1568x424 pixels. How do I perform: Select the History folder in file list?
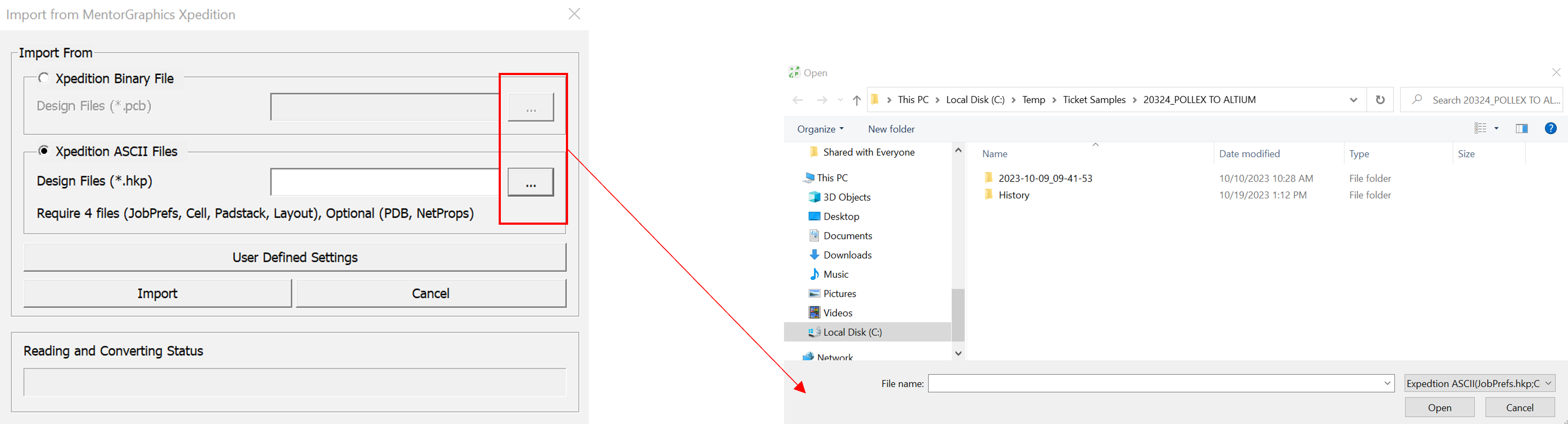(1013, 195)
